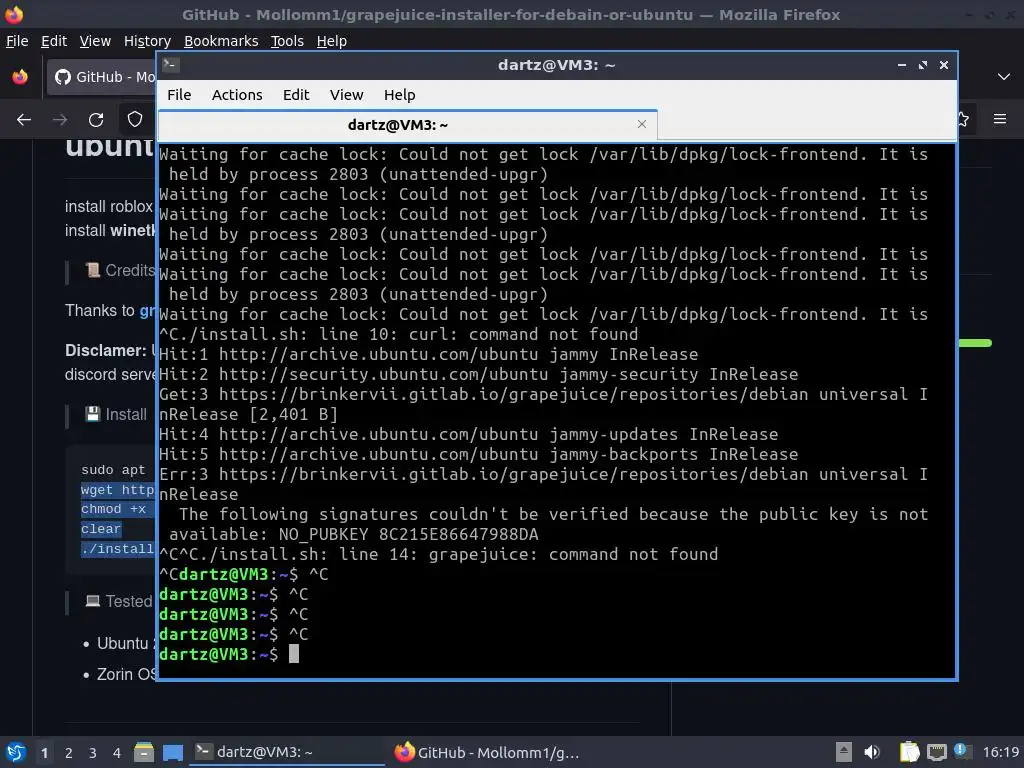Maximize the terminal window
The image size is (1024, 768).
point(923,65)
